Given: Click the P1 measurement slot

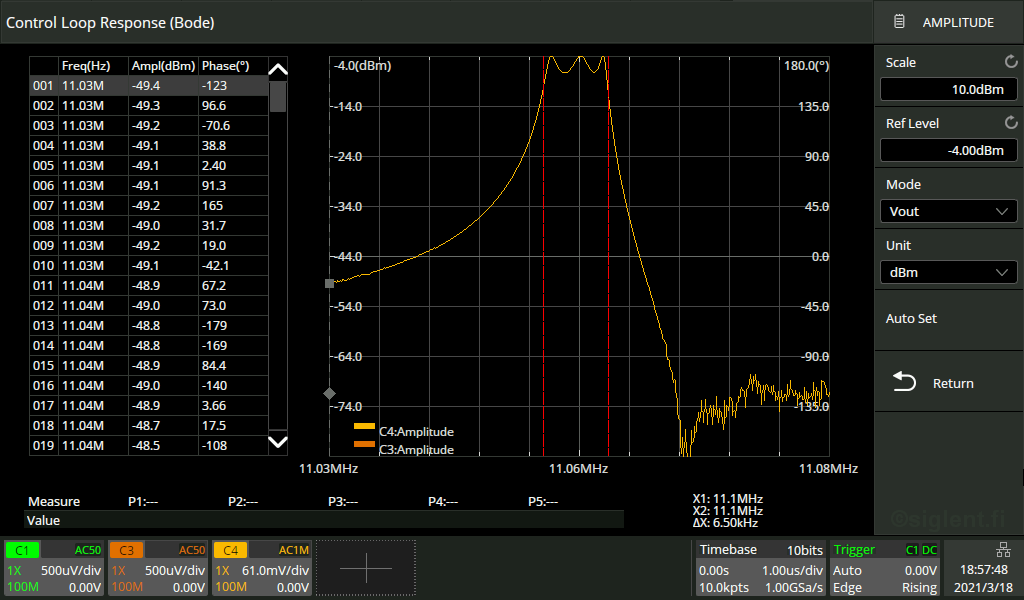Looking at the screenshot, I should click(x=143, y=501).
